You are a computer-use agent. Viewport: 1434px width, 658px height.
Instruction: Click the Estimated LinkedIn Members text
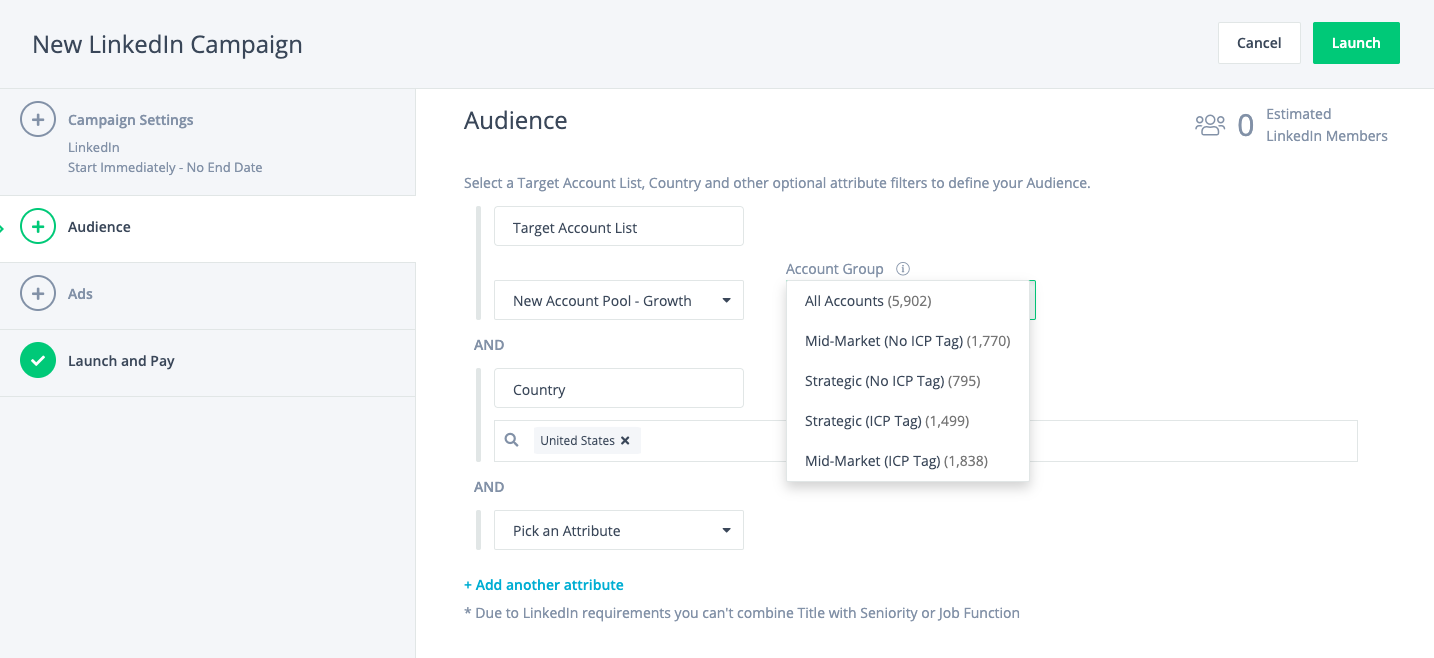click(1326, 125)
